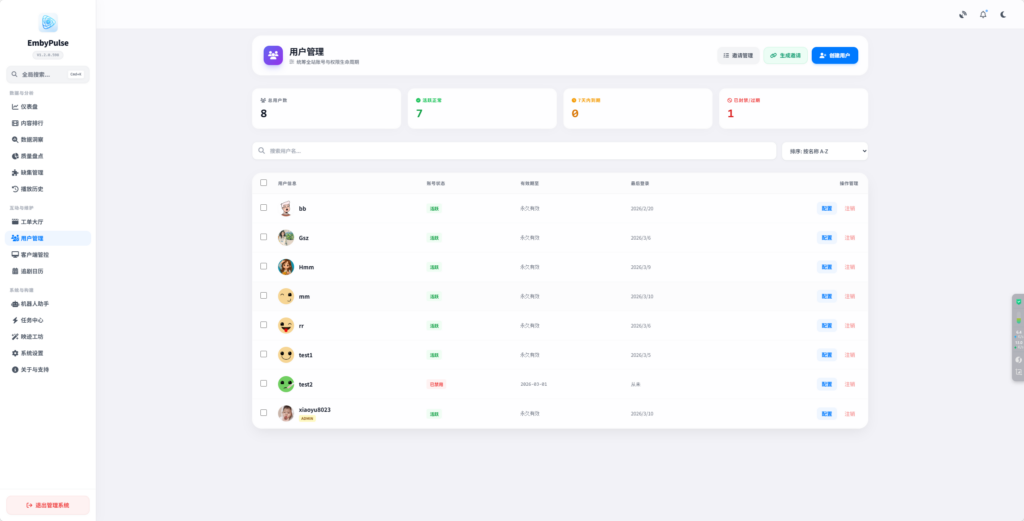Click 注销 link for user Gsz
Viewport: 1024px width, 521px height.
pos(850,238)
